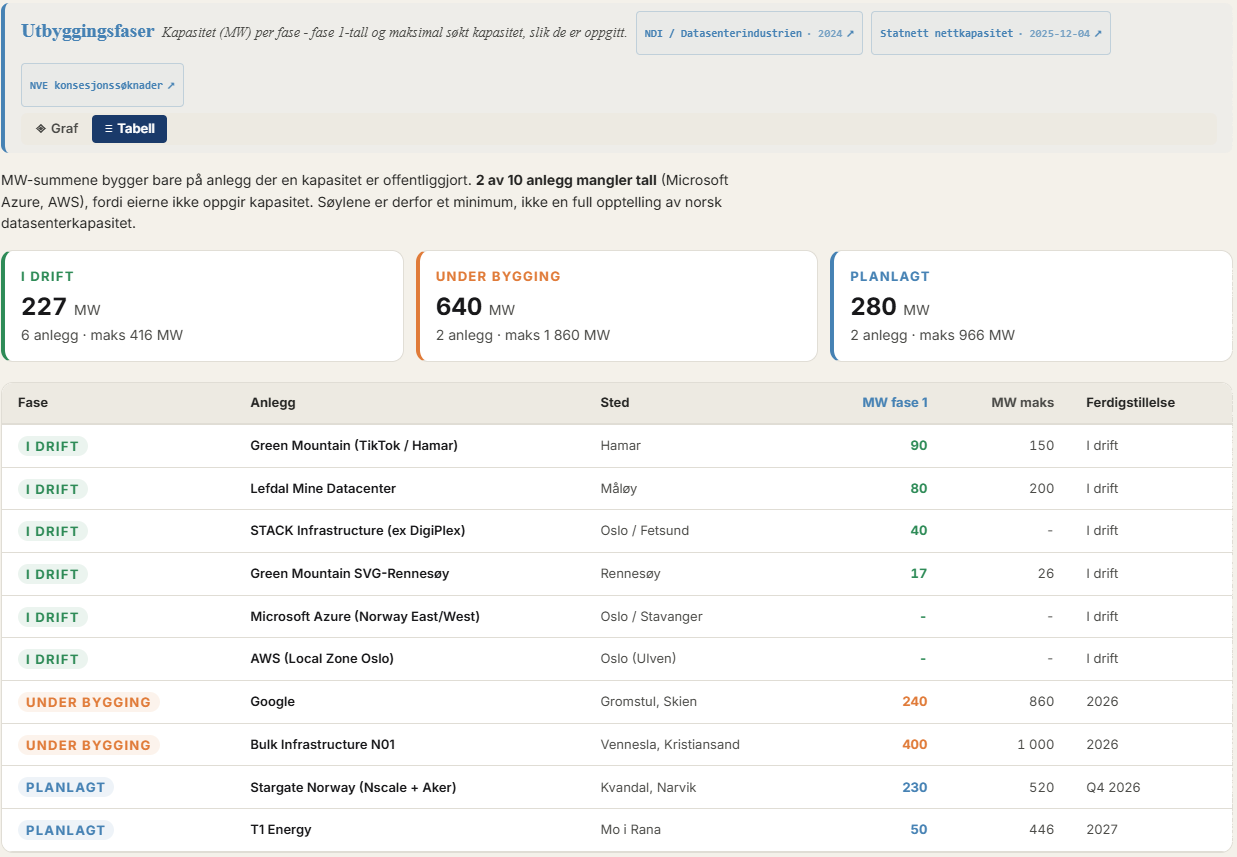
Task: Click the UNDER BYGGING badge in Google row
Action: point(89,702)
